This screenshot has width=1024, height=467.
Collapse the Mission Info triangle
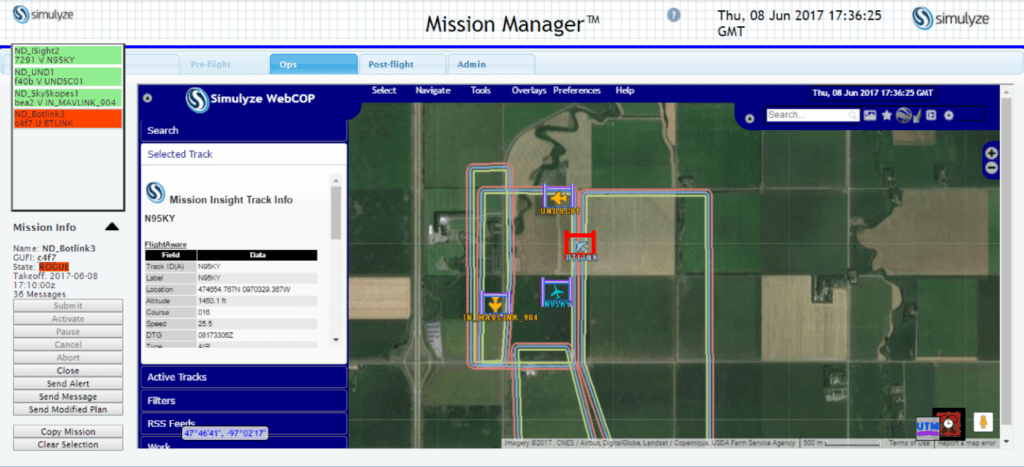112,227
